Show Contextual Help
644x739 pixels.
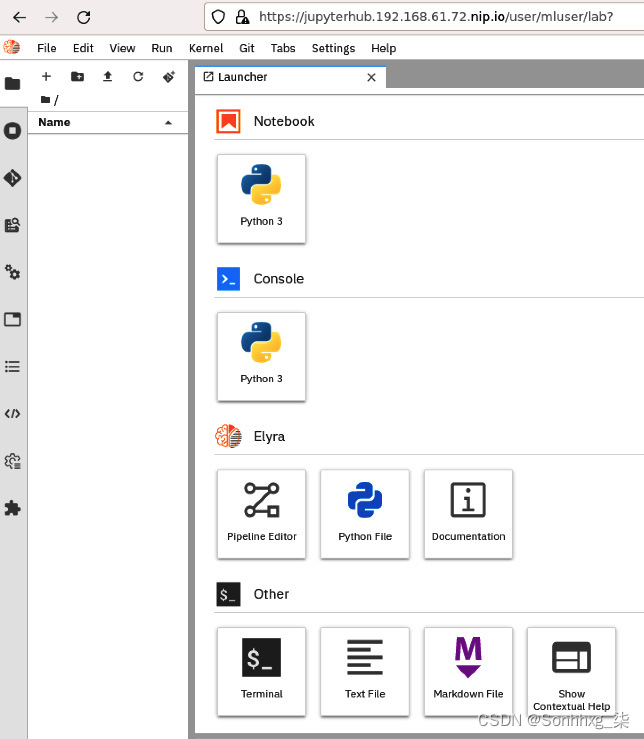[571, 672]
